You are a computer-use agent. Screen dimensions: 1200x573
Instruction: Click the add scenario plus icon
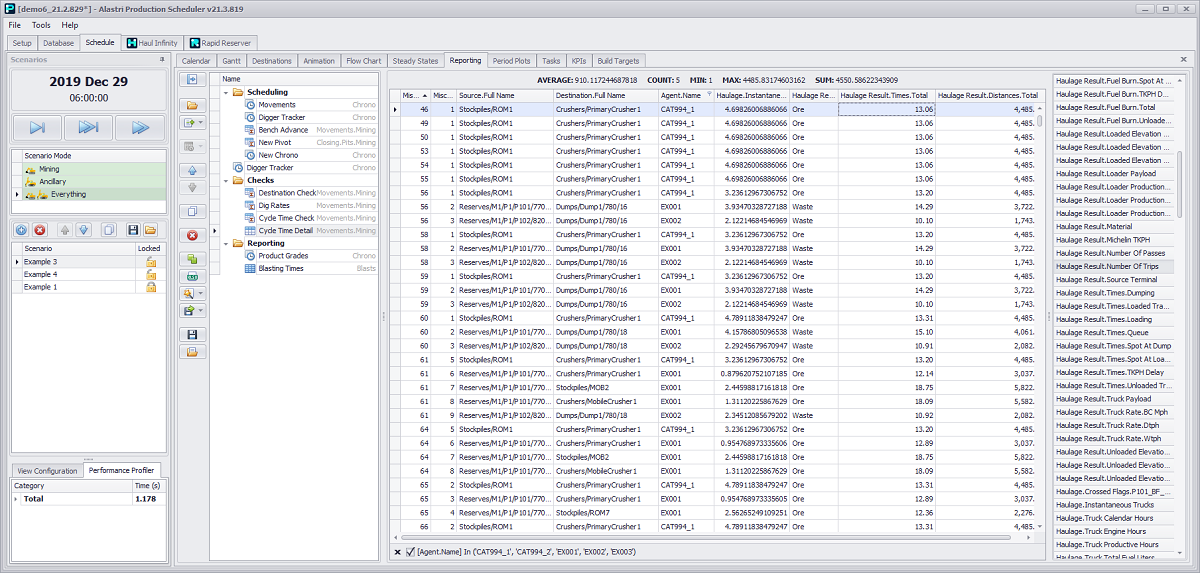21,230
